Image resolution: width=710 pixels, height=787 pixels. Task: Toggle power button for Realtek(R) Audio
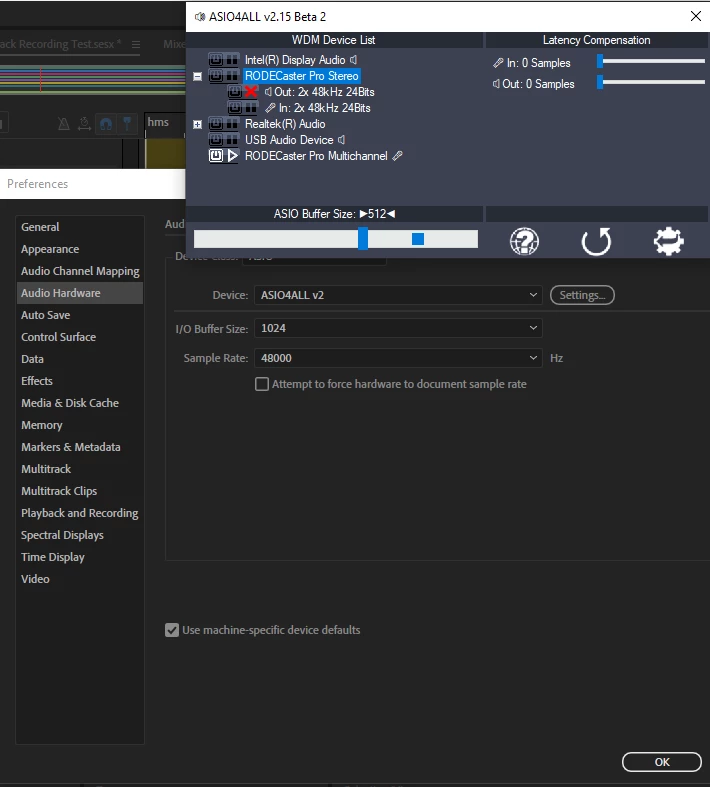216,124
